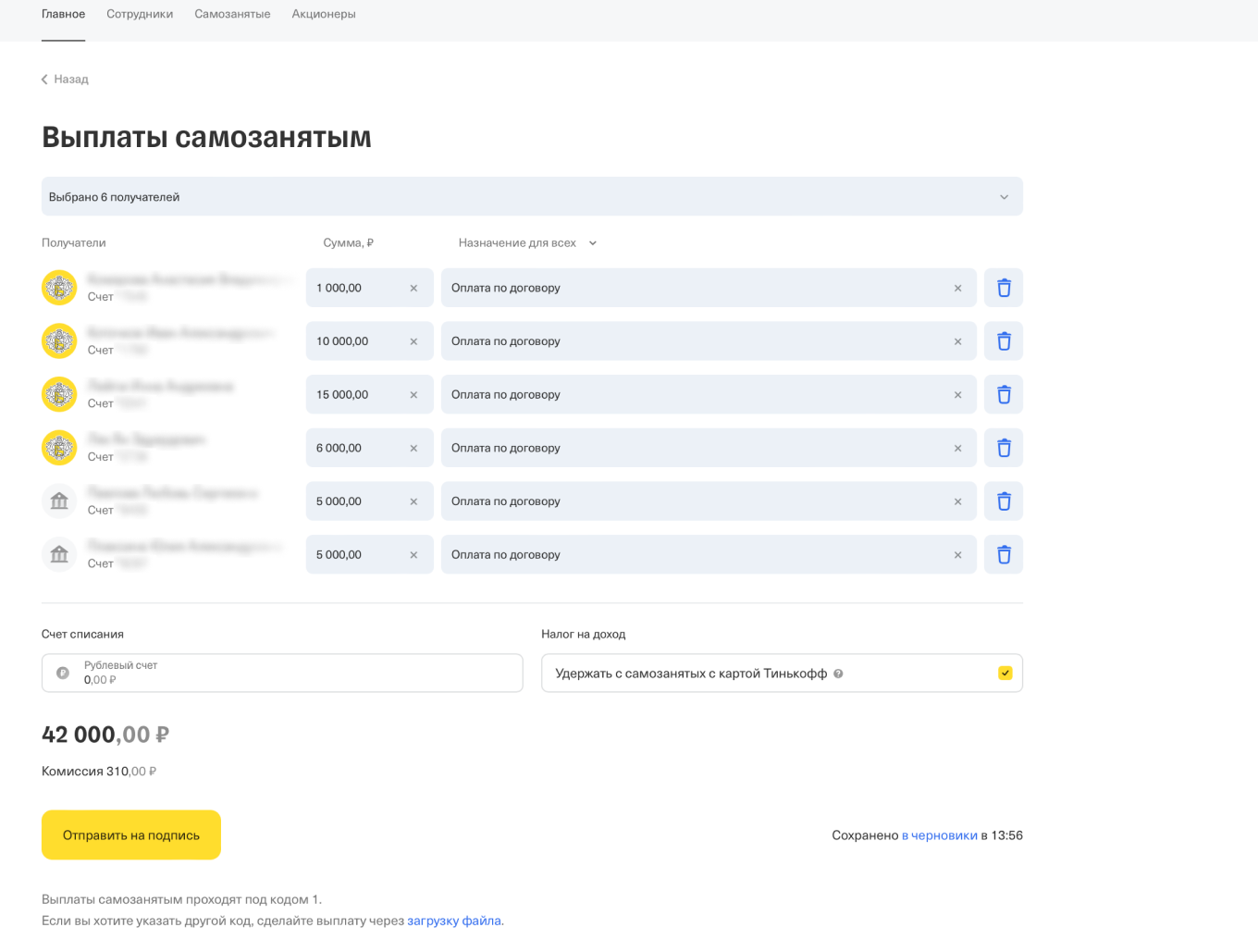This screenshot has height=952, width=1258.
Task: Click the 15 000,00 amount input field
Action: pos(356,395)
